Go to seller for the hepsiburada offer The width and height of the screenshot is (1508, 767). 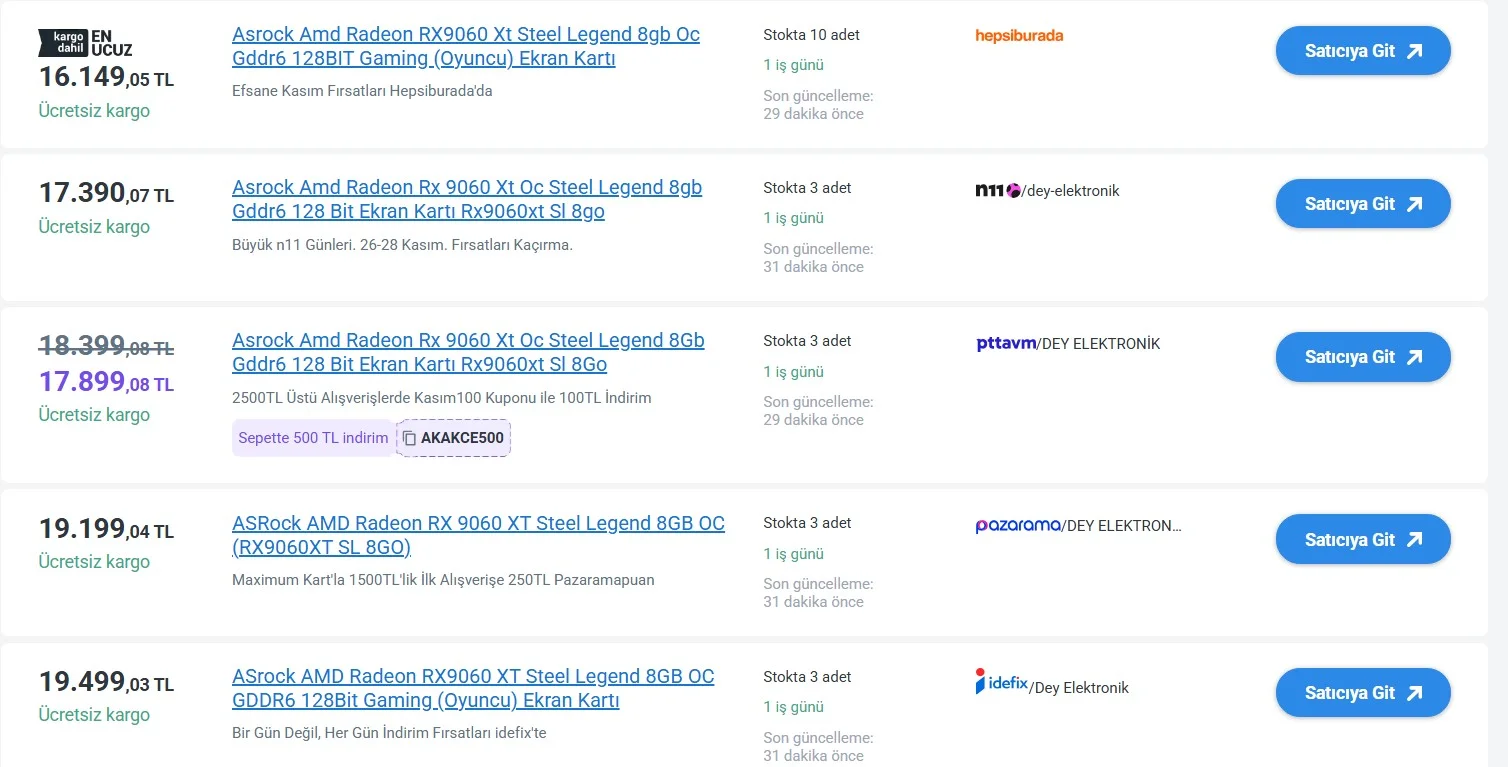pyautogui.click(x=1363, y=51)
